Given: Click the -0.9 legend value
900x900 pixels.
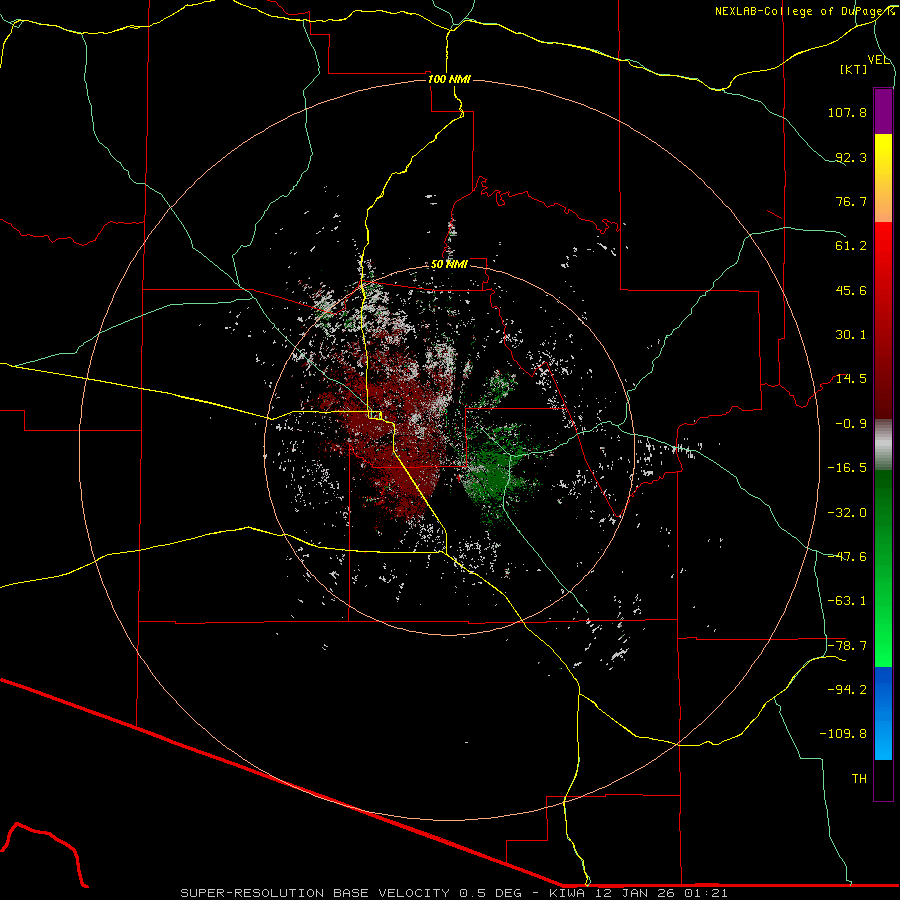Looking at the screenshot, I should click(851, 424).
